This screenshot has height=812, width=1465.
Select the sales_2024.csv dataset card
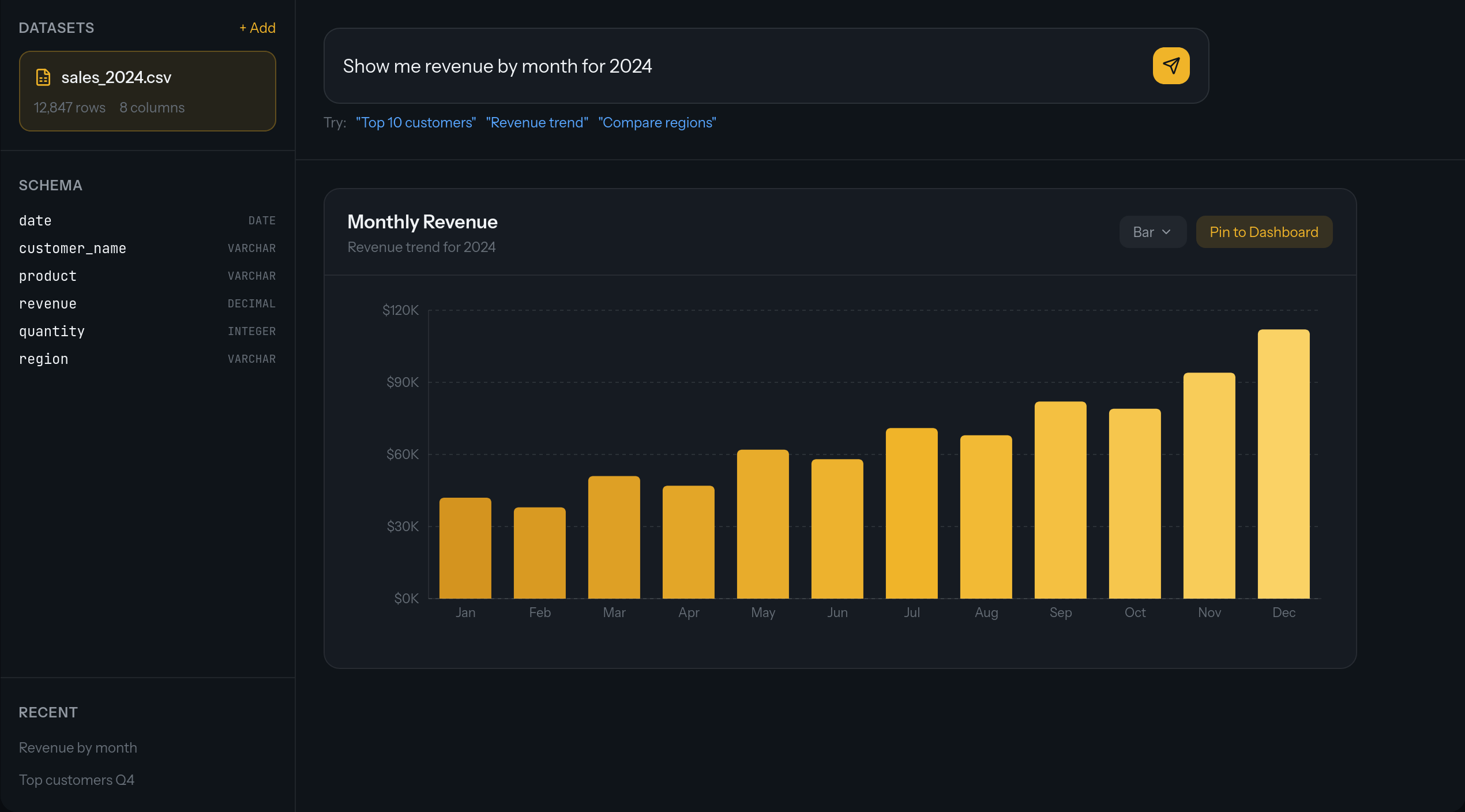pyautogui.click(x=147, y=91)
